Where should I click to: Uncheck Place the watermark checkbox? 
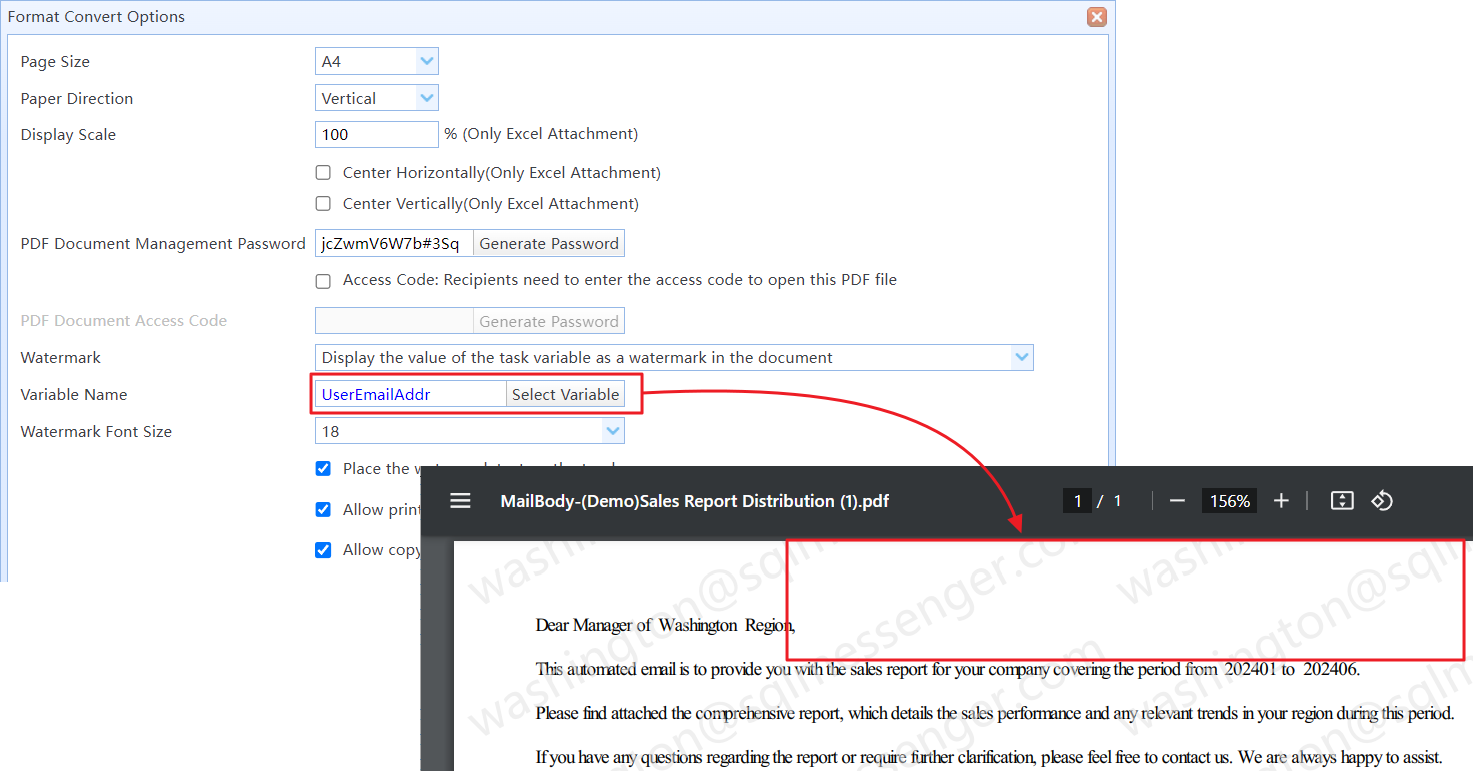tap(323, 468)
